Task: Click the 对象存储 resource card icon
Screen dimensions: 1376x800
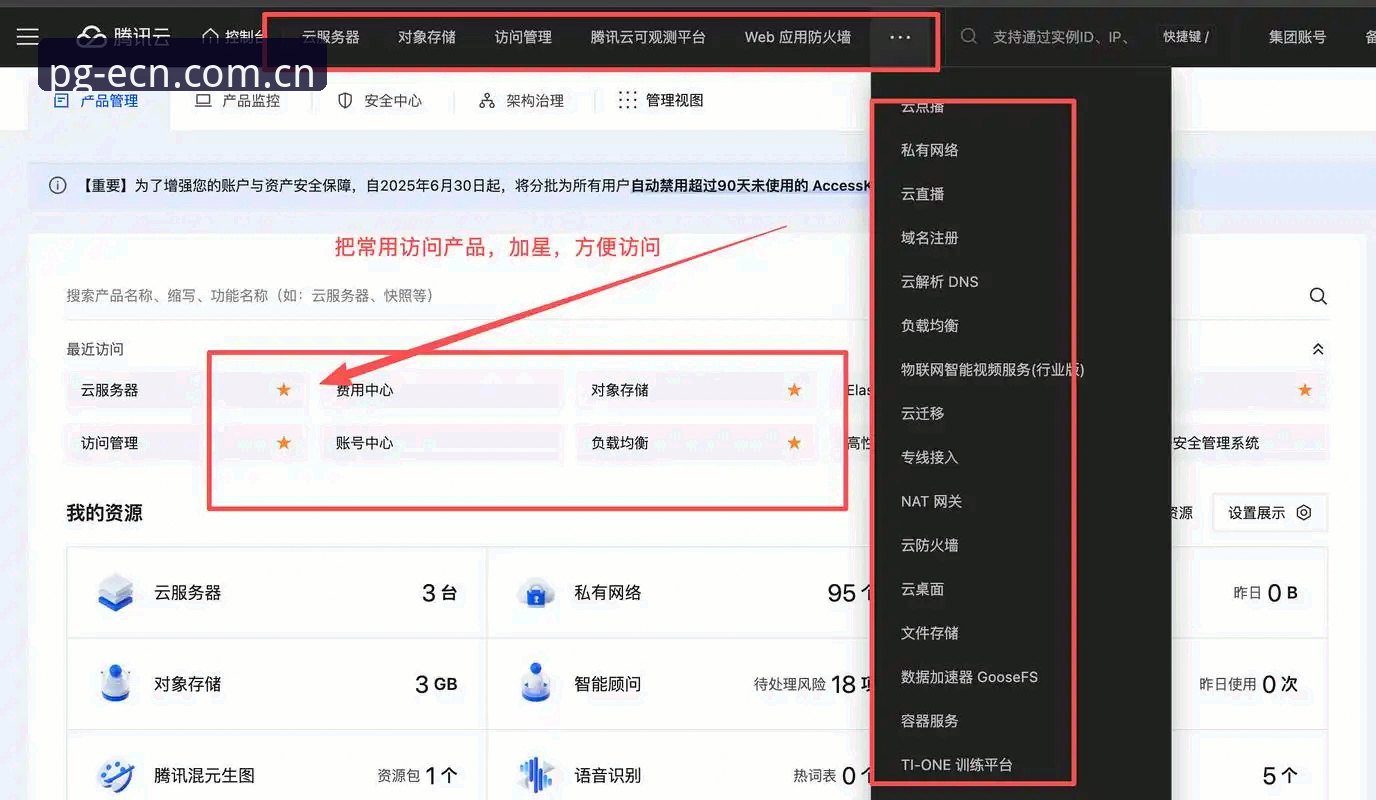Action: [x=116, y=684]
